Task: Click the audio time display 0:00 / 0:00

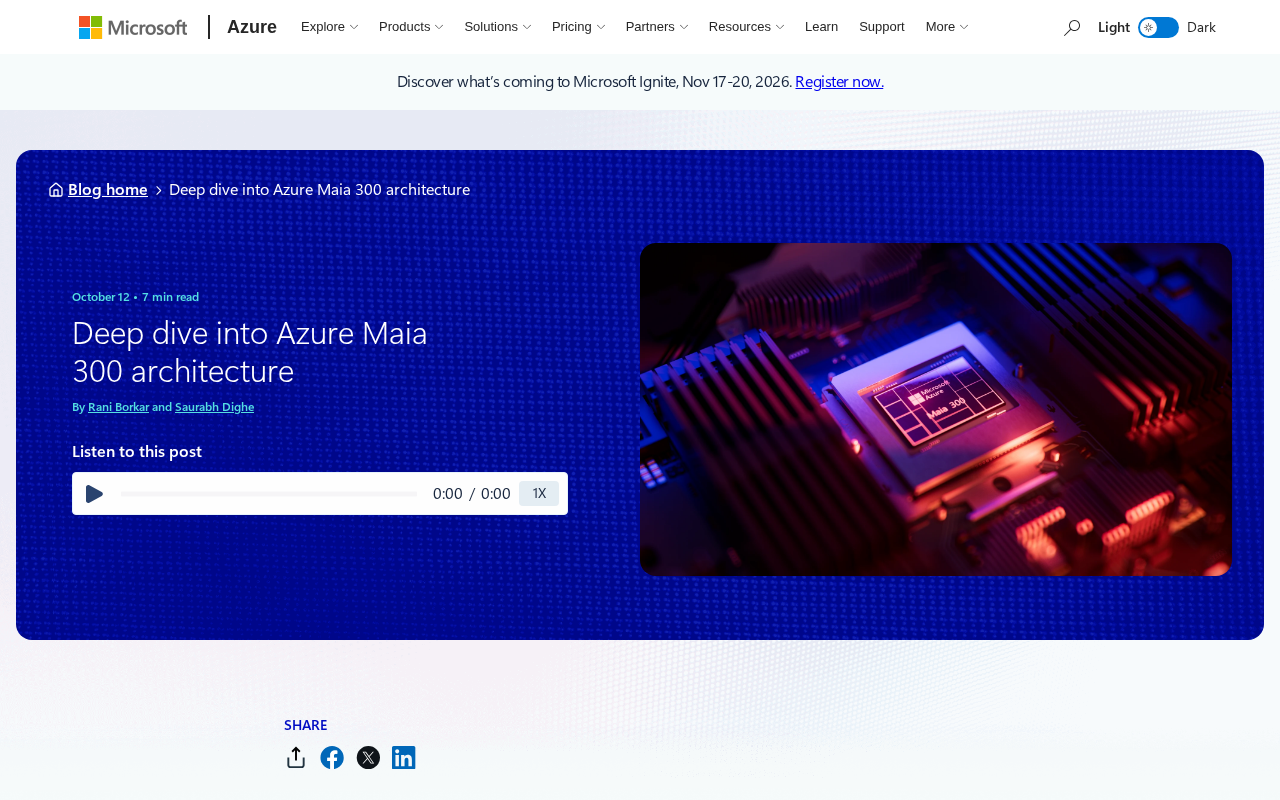Action: pyautogui.click(x=472, y=494)
